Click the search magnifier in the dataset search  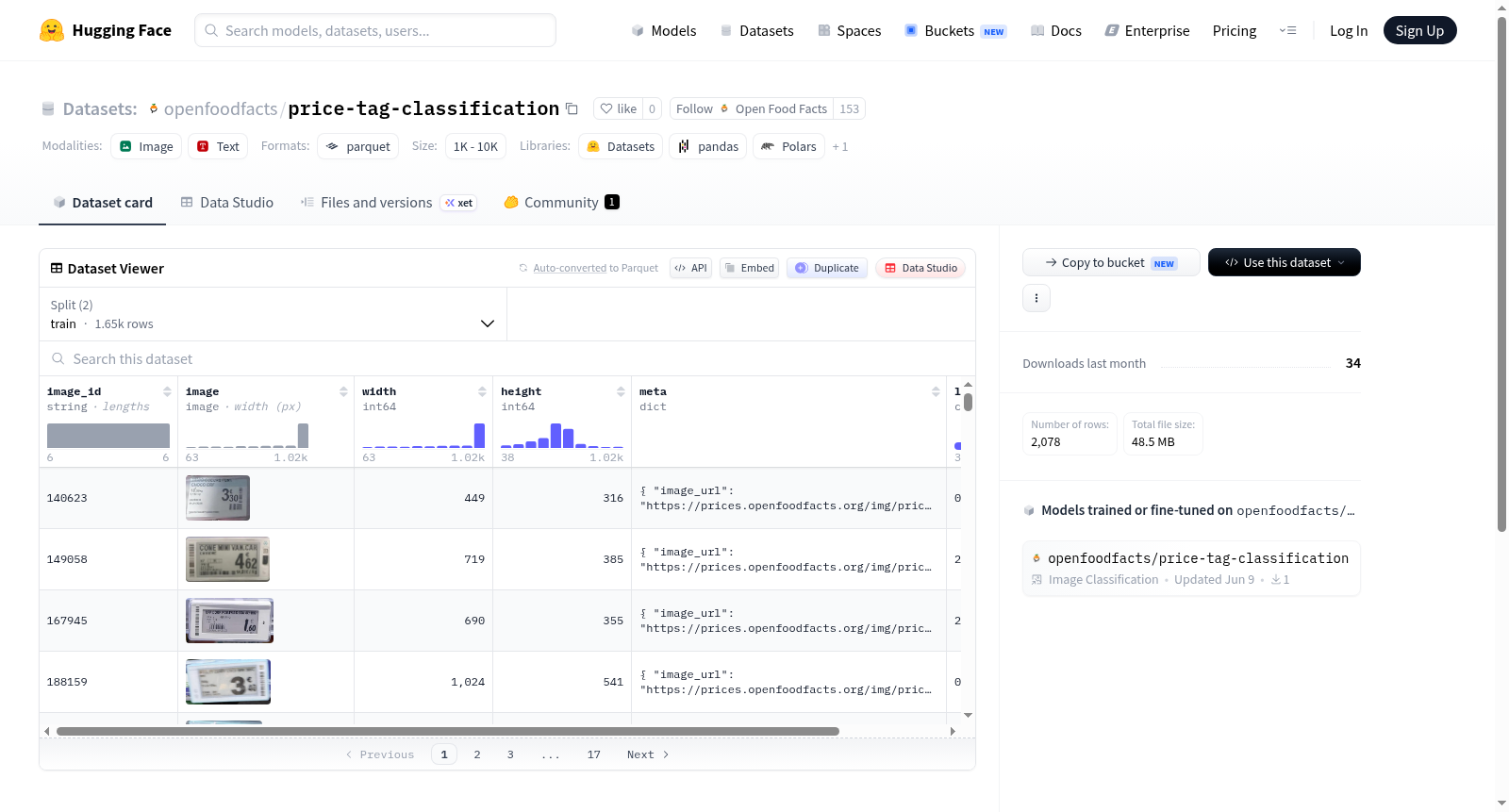[x=58, y=358]
